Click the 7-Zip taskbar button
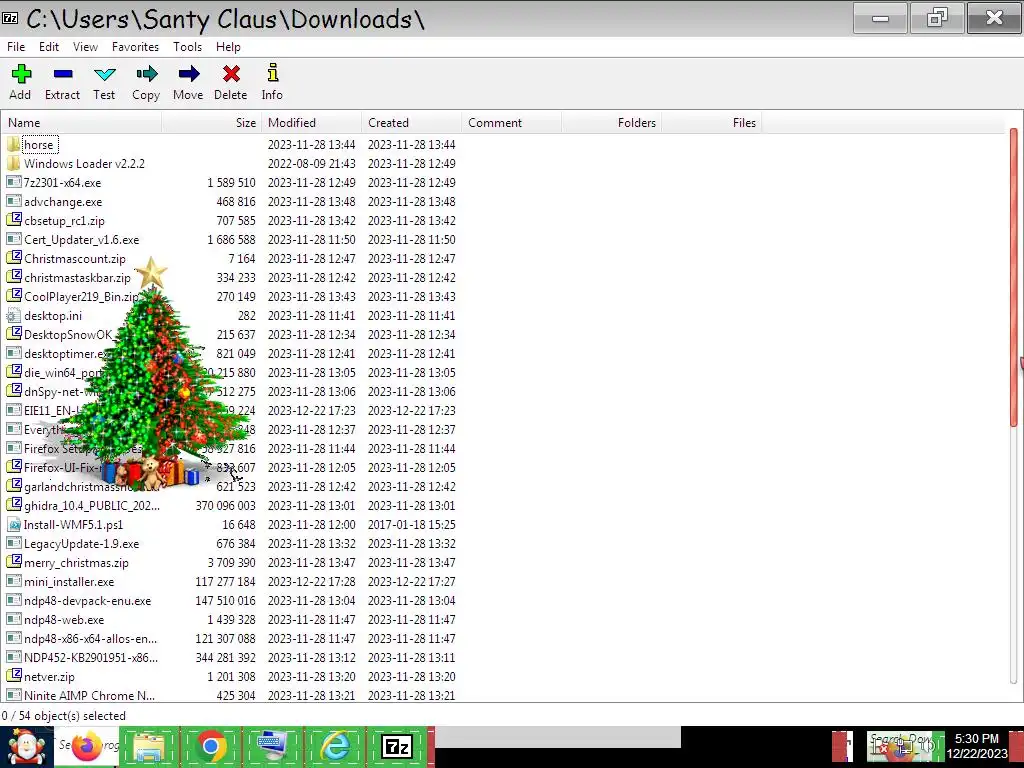 (x=398, y=746)
